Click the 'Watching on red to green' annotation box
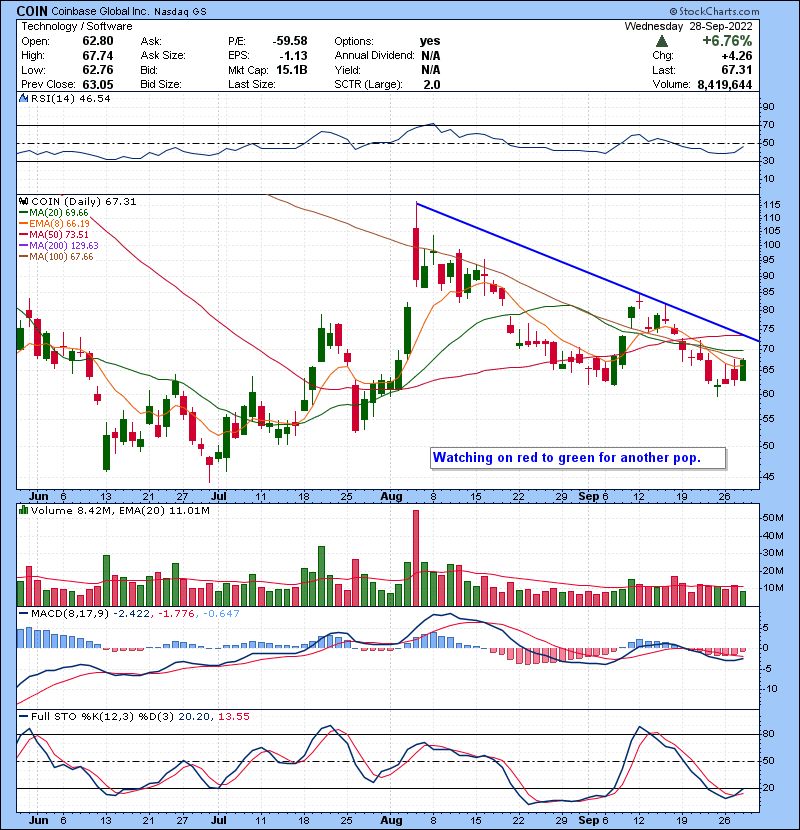Image resolution: width=800 pixels, height=830 pixels. [578, 458]
